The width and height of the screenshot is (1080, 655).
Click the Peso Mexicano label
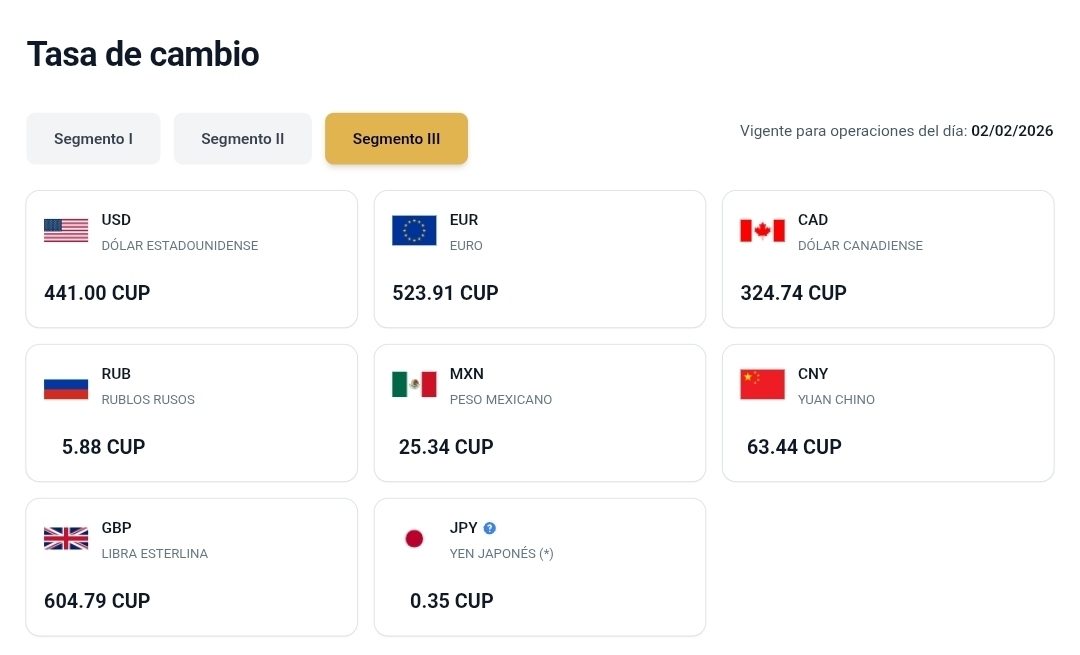[x=501, y=400]
